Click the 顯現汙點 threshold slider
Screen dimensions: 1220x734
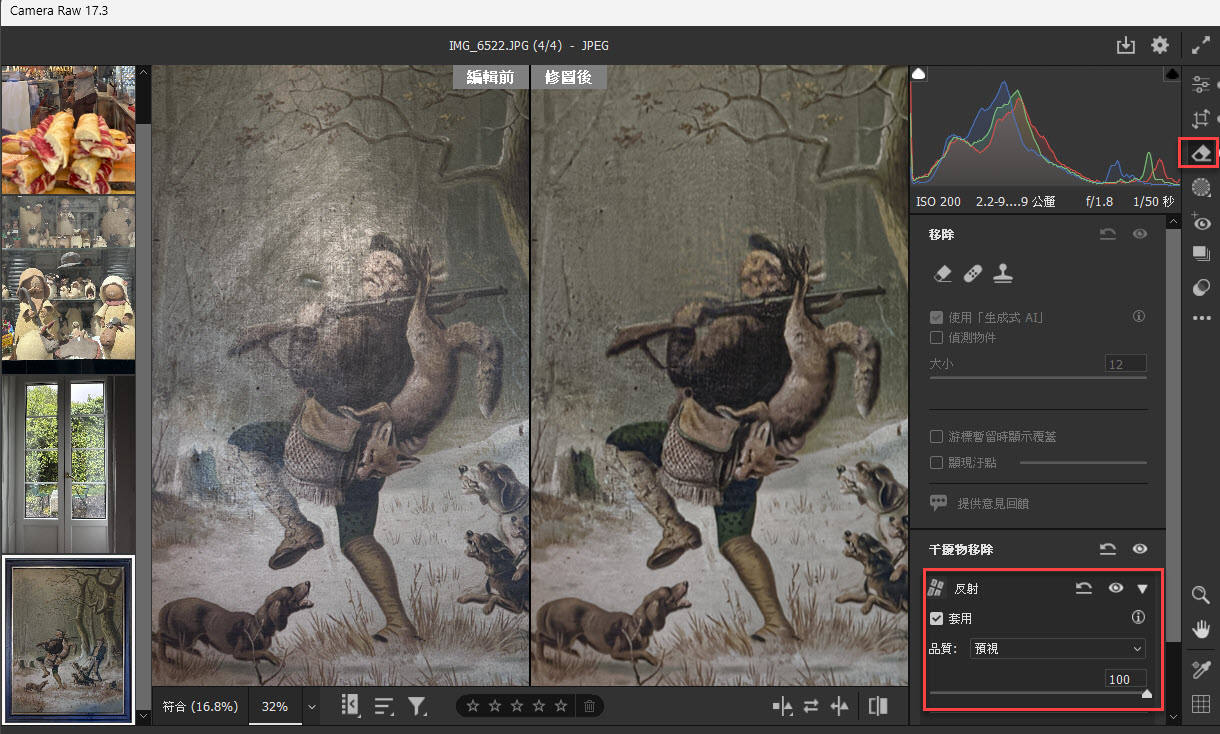coord(1083,462)
